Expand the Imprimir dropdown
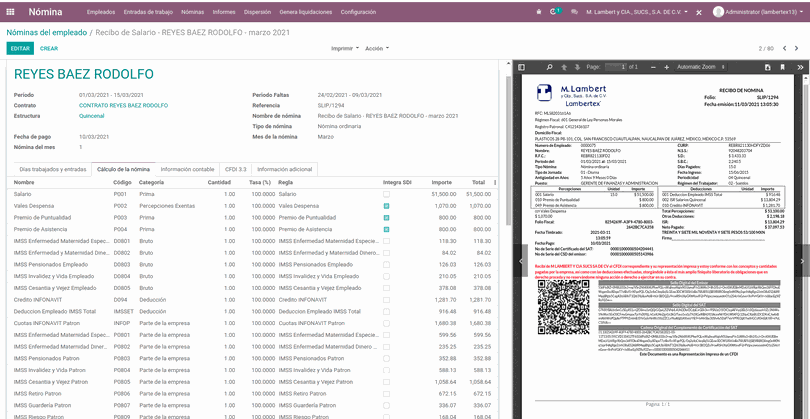The height and width of the screenshot is (419, 810). click(x=345, y=48)
